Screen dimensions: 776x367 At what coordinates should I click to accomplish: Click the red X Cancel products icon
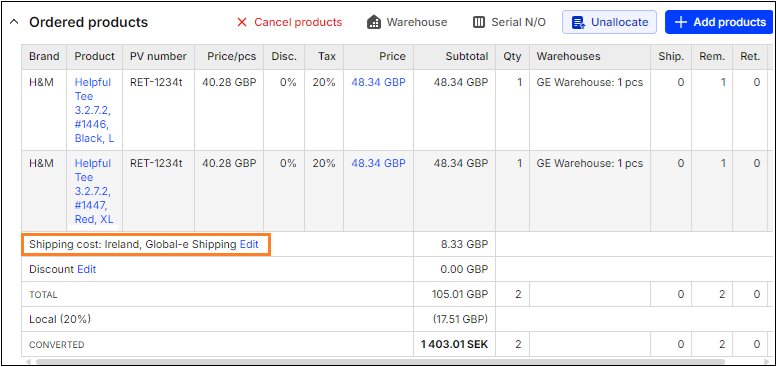point(242,22)
